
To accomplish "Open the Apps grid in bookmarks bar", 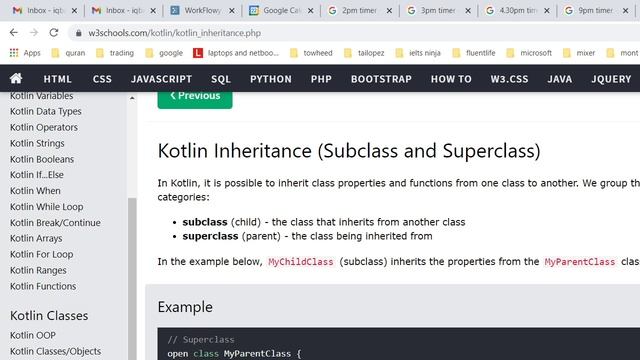I will 25,53.
